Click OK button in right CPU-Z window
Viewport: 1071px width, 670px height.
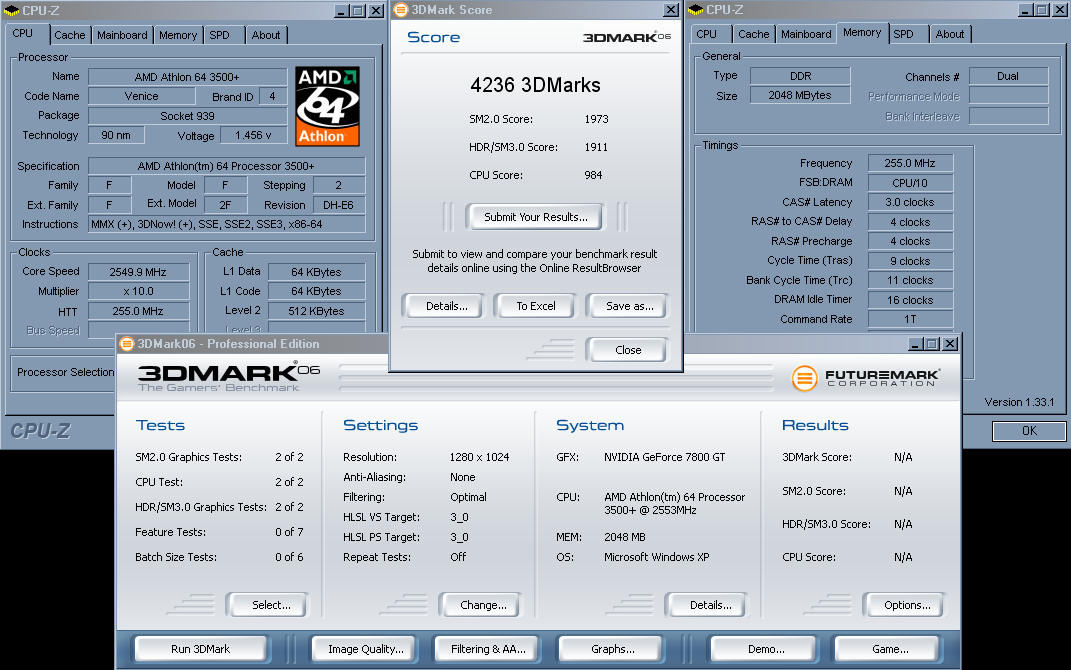click(1029, 431)
